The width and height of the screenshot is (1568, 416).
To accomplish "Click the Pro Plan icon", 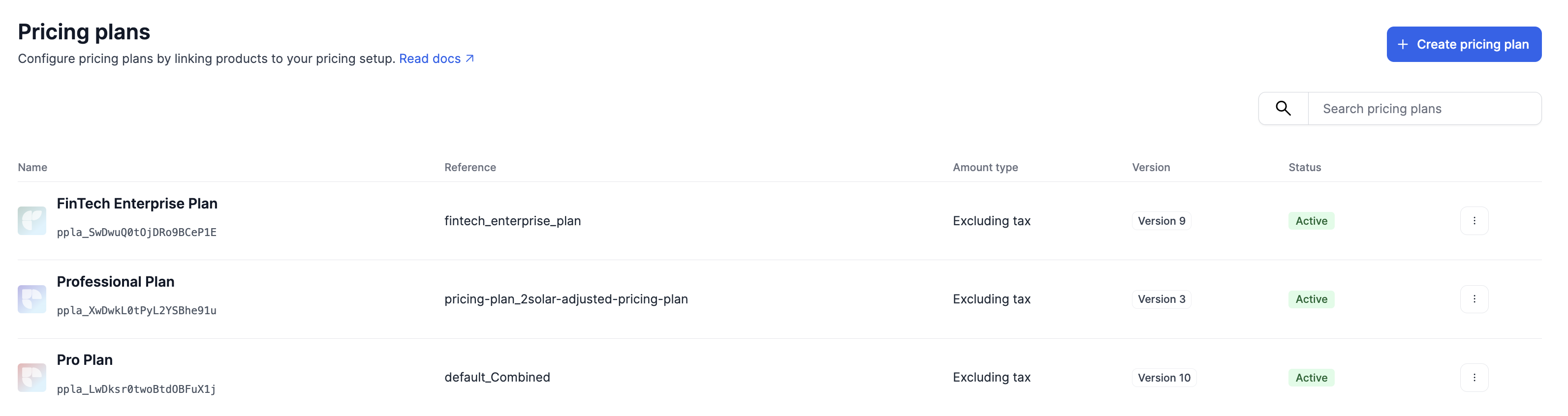I will pos(31,378).
